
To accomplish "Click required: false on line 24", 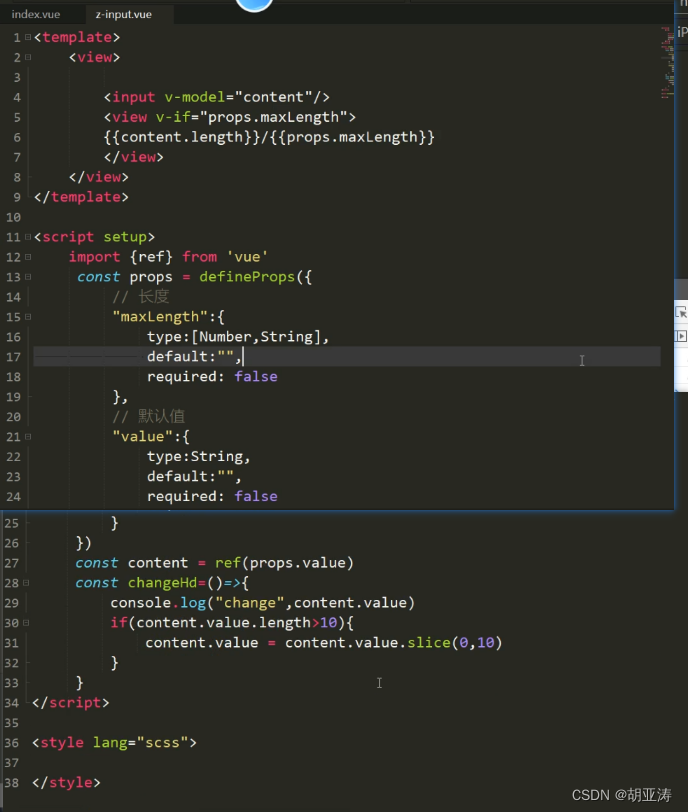I will point(212,496).
